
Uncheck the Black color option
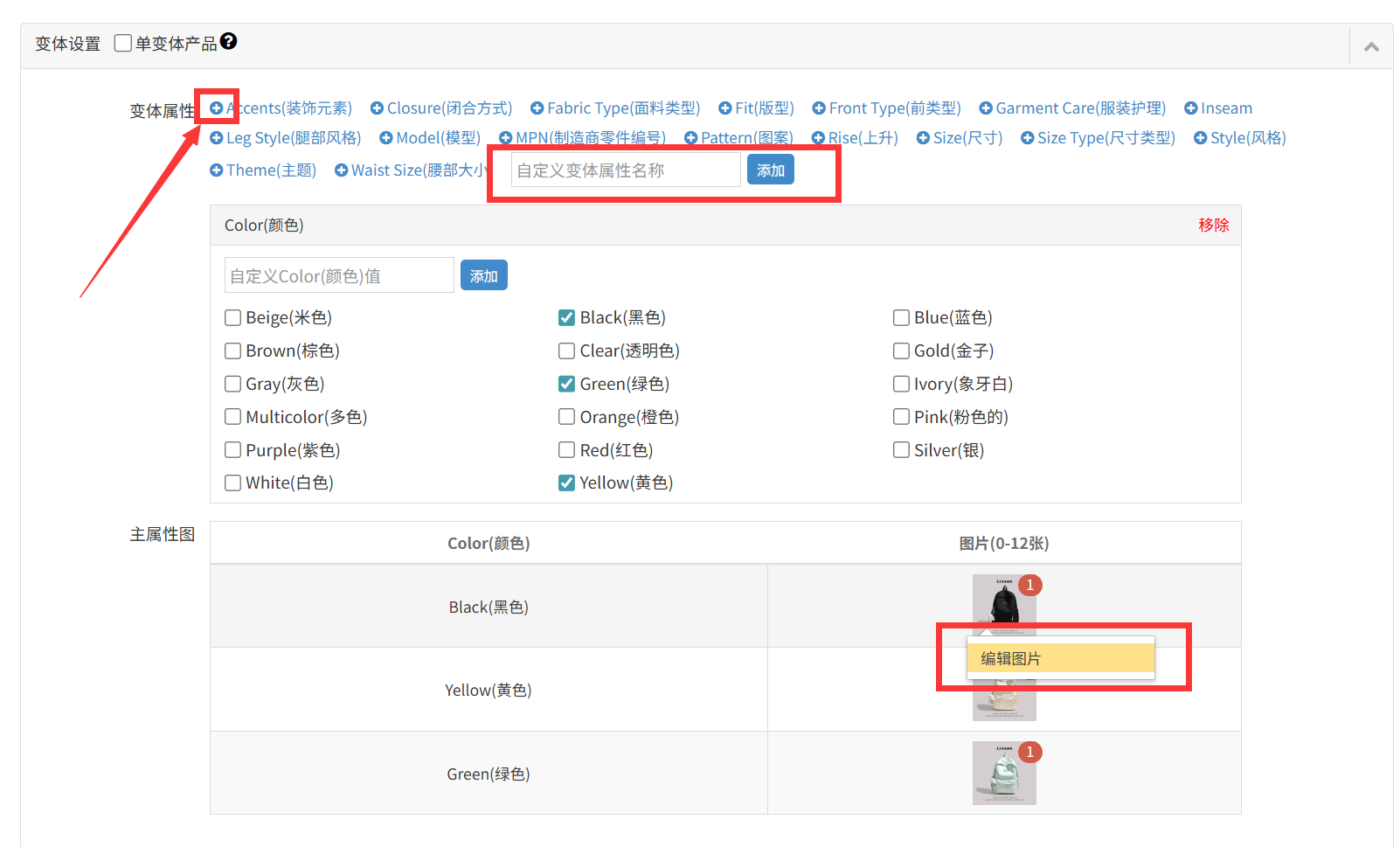pos(567,317)
